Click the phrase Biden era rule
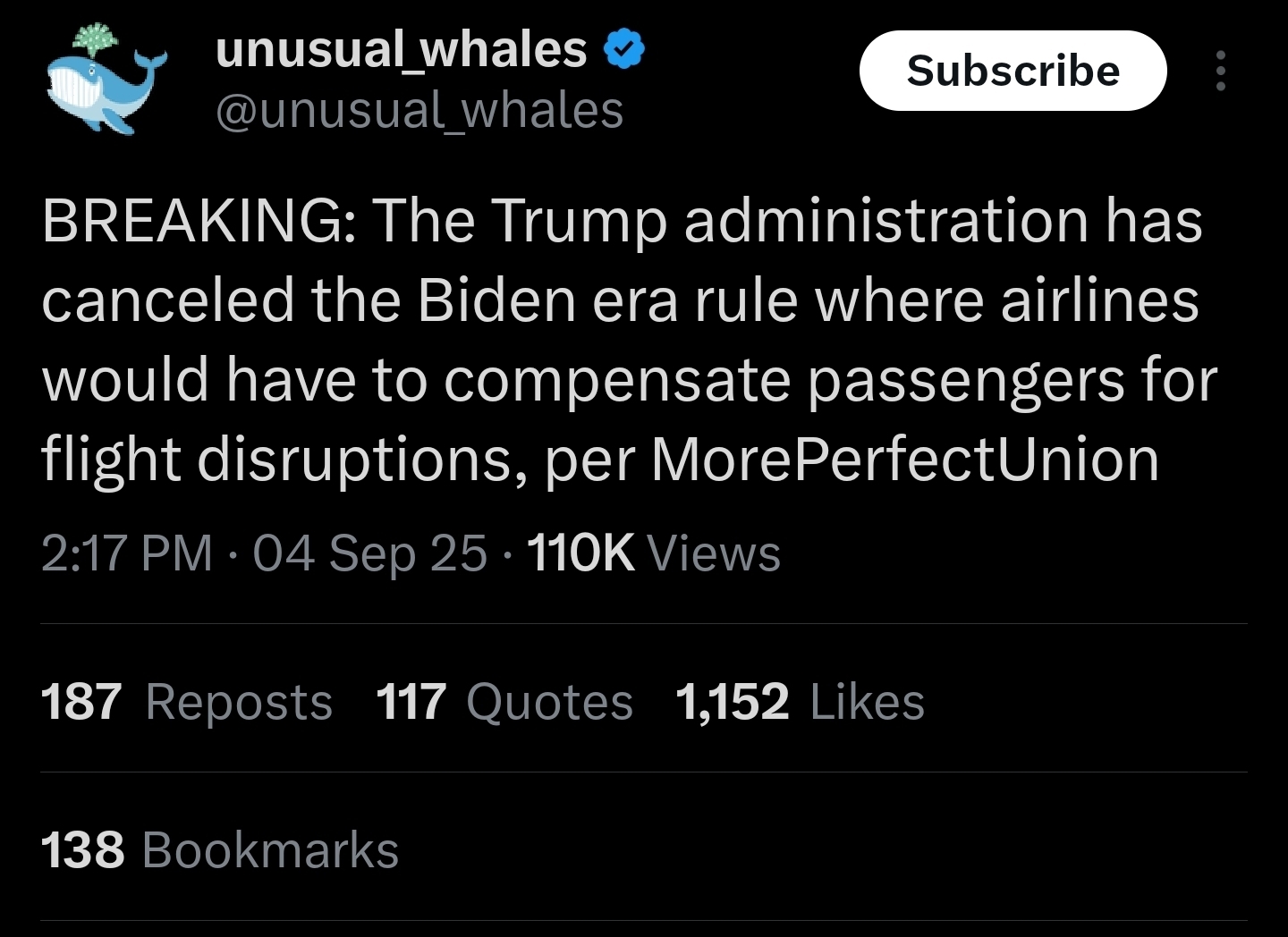1288x937 pixels. click(606, 300)
